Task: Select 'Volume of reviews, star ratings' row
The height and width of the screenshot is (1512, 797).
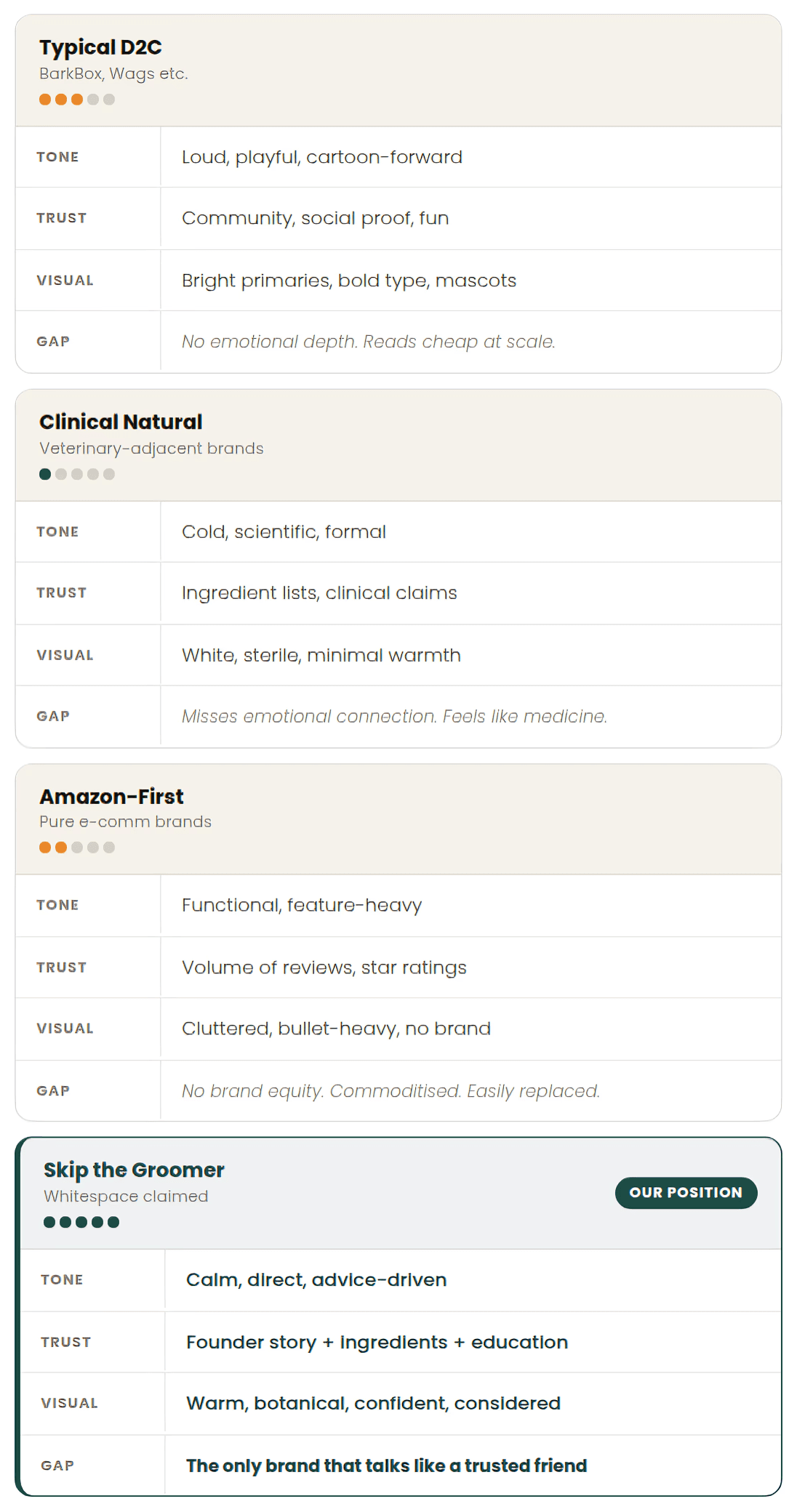Action: coord(398,968)
